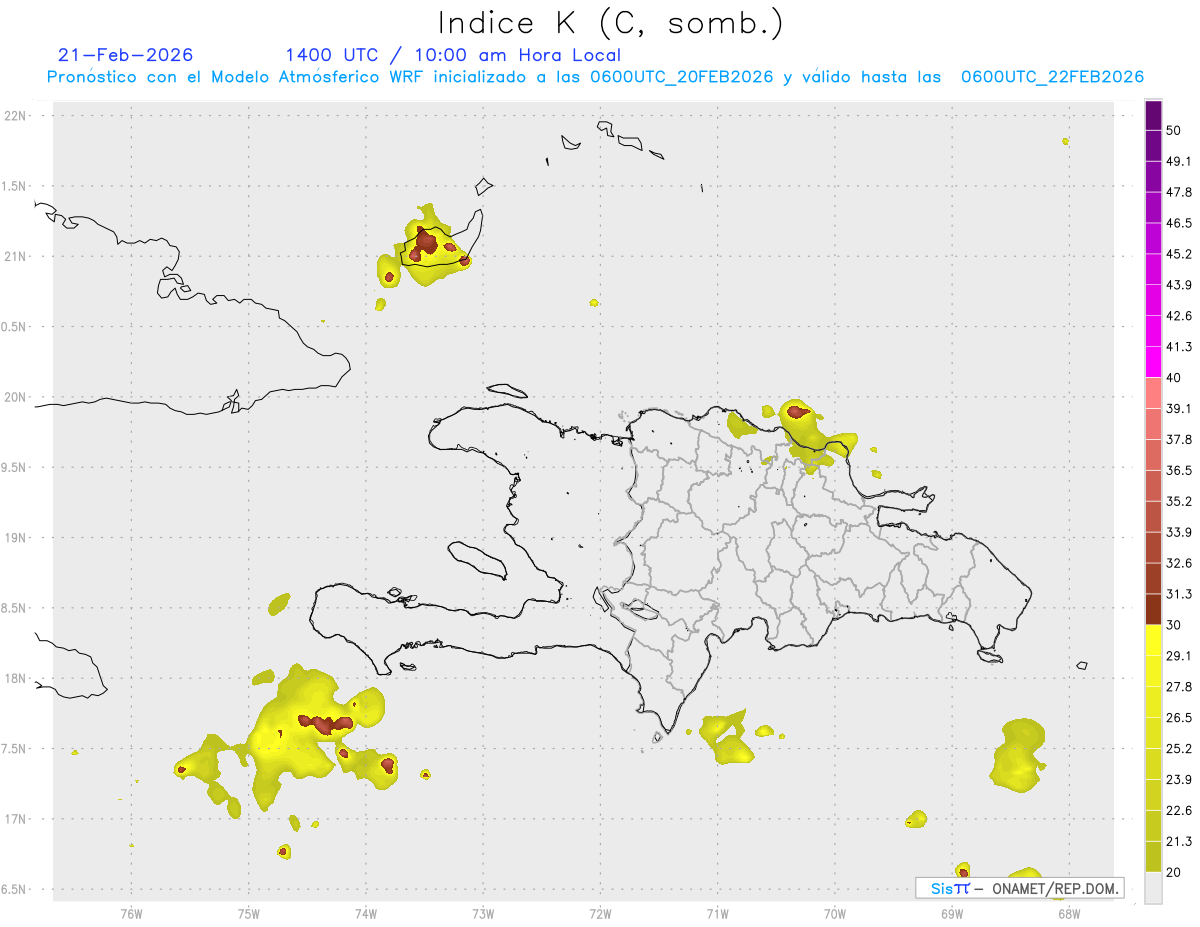The width and height of the screenshot is (1200, 927).
Task: Click the colorbar value "20"
Action: tap(1176, 872)
